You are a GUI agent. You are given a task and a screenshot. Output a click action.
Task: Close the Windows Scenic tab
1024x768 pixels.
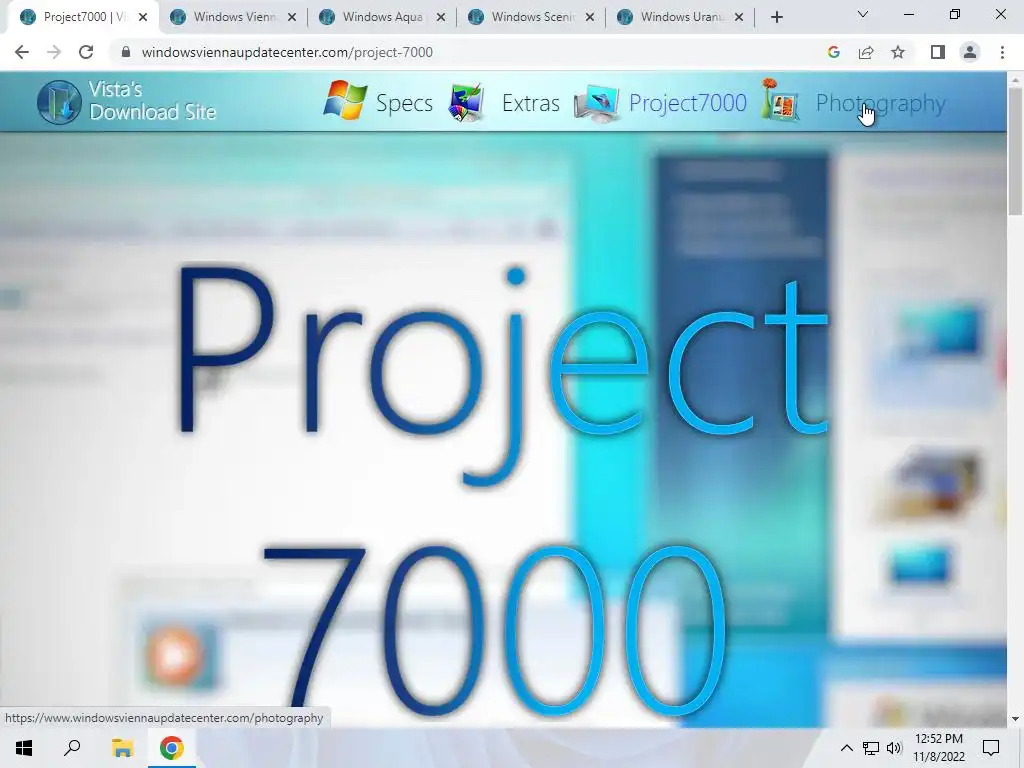coord(590,17)
